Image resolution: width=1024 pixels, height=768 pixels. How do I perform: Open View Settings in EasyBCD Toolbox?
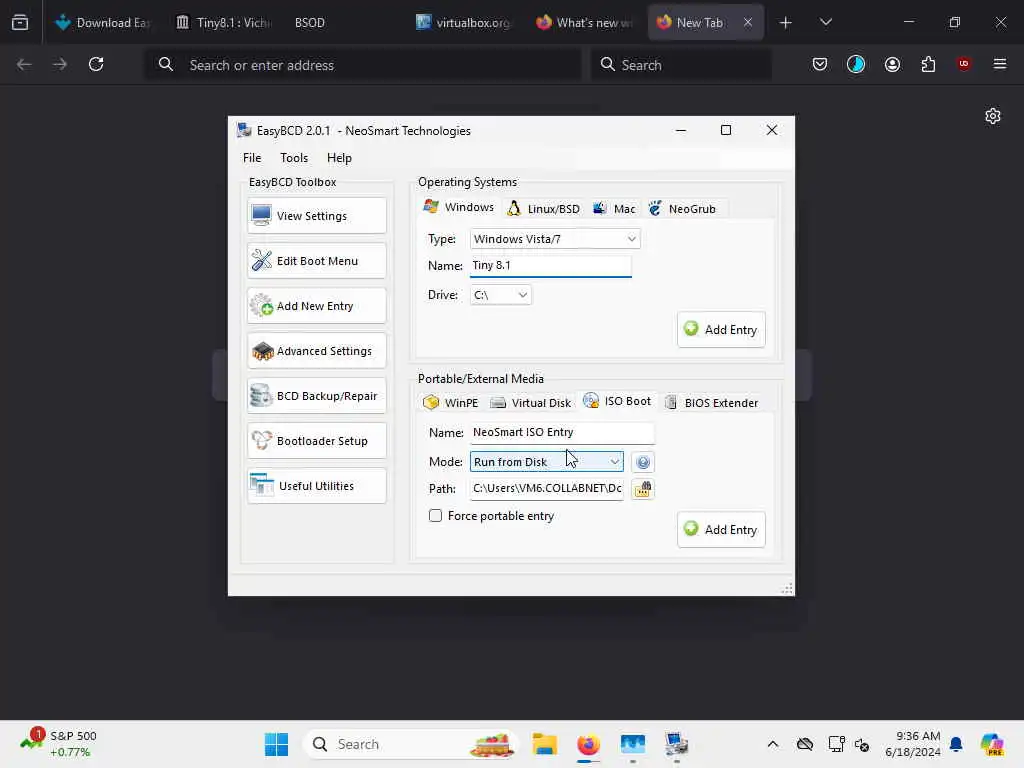(317, 216)
